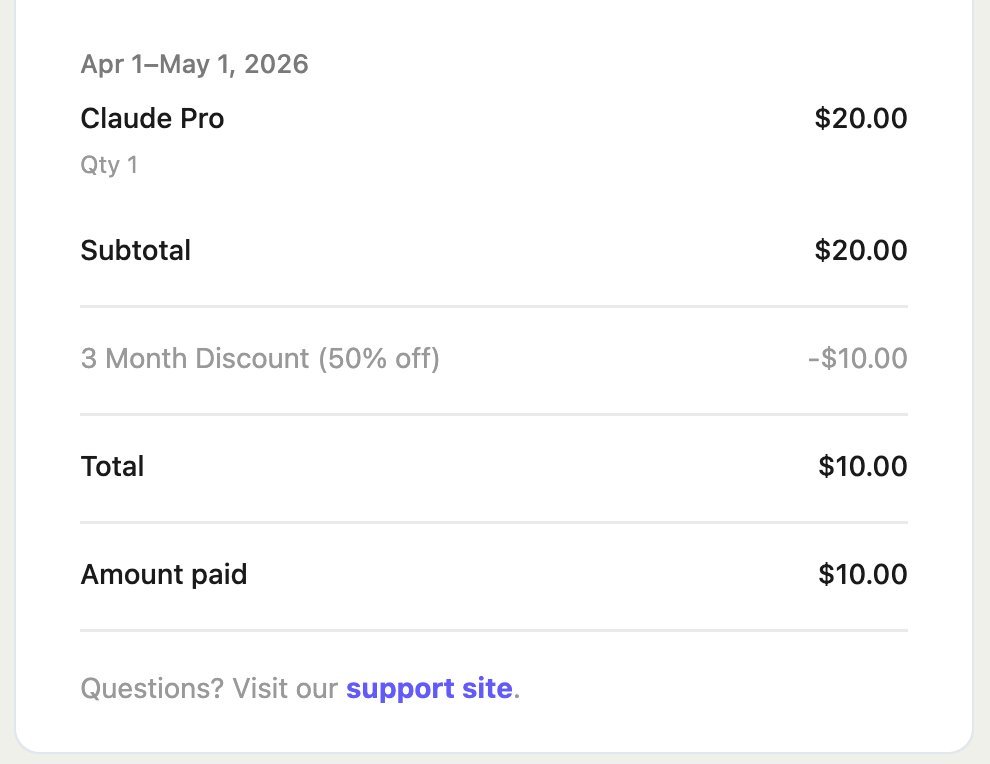Open the support site link

[429, 689]
